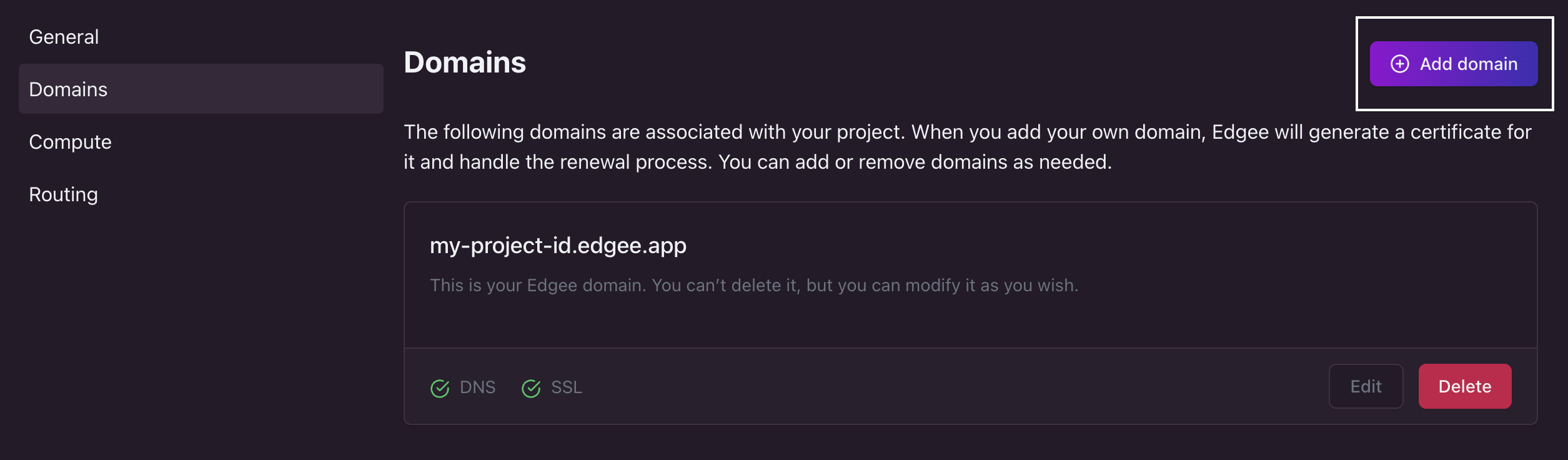Click the checkmark circle next to SSL
The height and width of the screenshot is (460, 1568).
531,387
